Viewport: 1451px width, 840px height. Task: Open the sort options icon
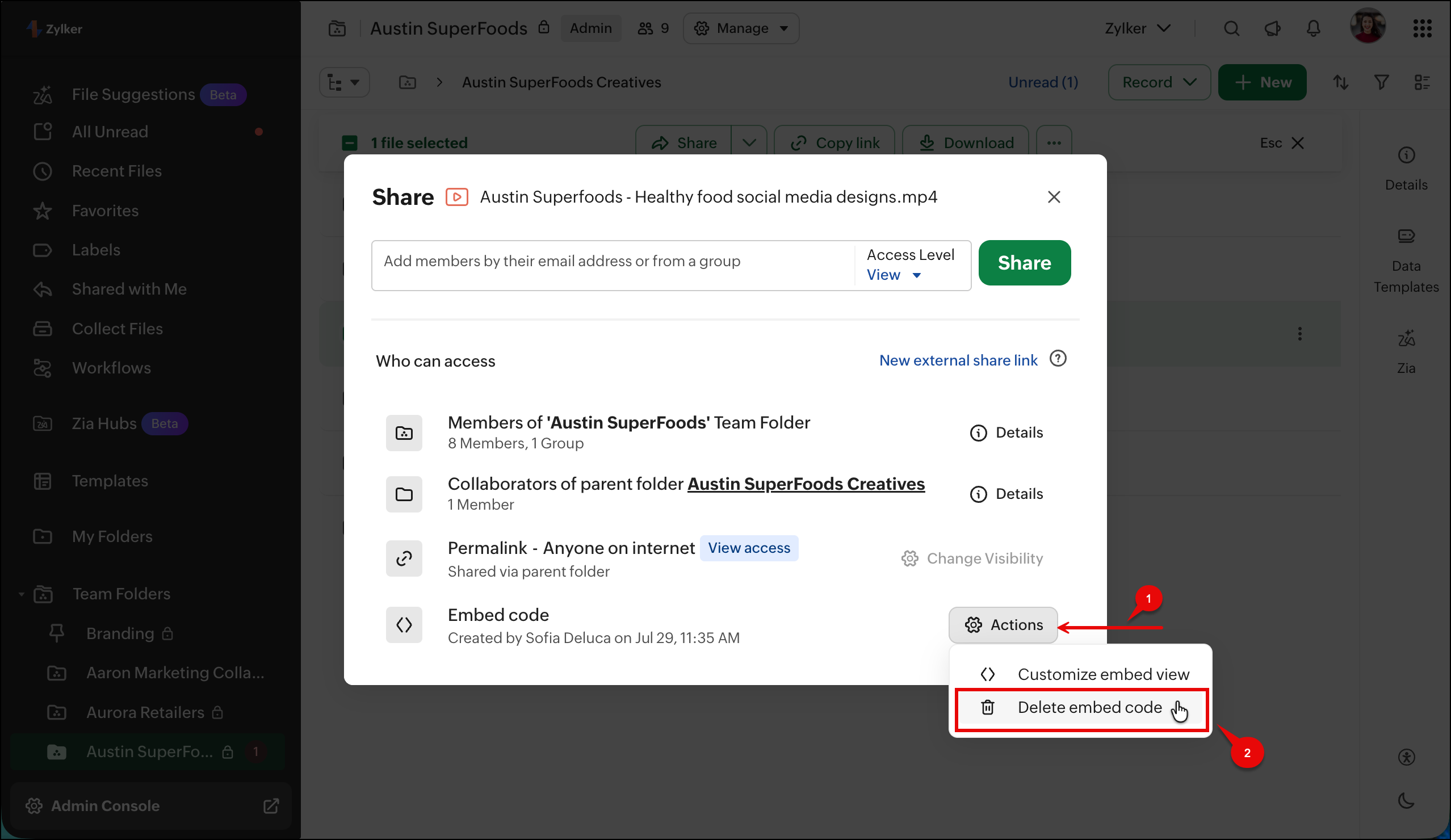click(1340, 82)
